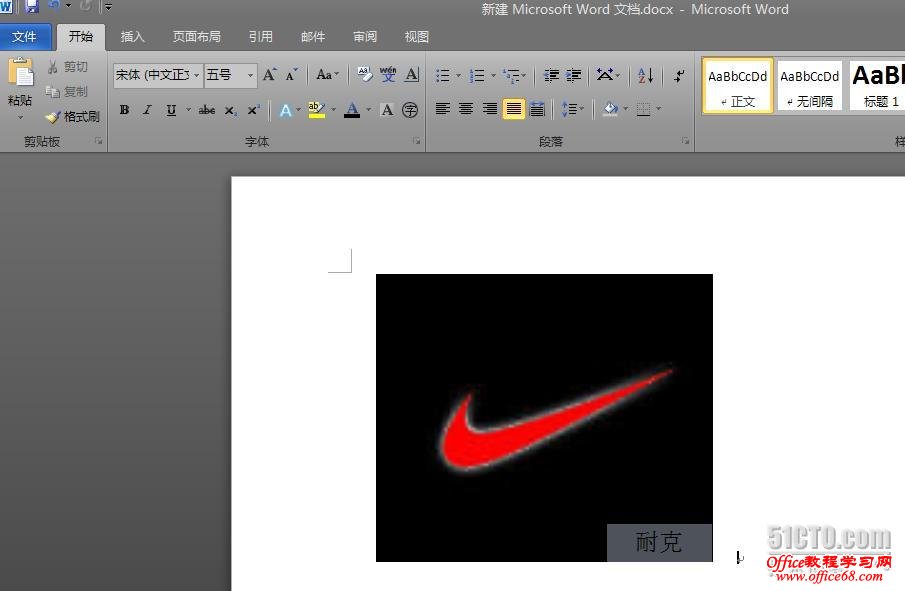Viewport: 905px width, 591px height.
Task: Click the strikethrough formatting icon
Action: [206, 110]
